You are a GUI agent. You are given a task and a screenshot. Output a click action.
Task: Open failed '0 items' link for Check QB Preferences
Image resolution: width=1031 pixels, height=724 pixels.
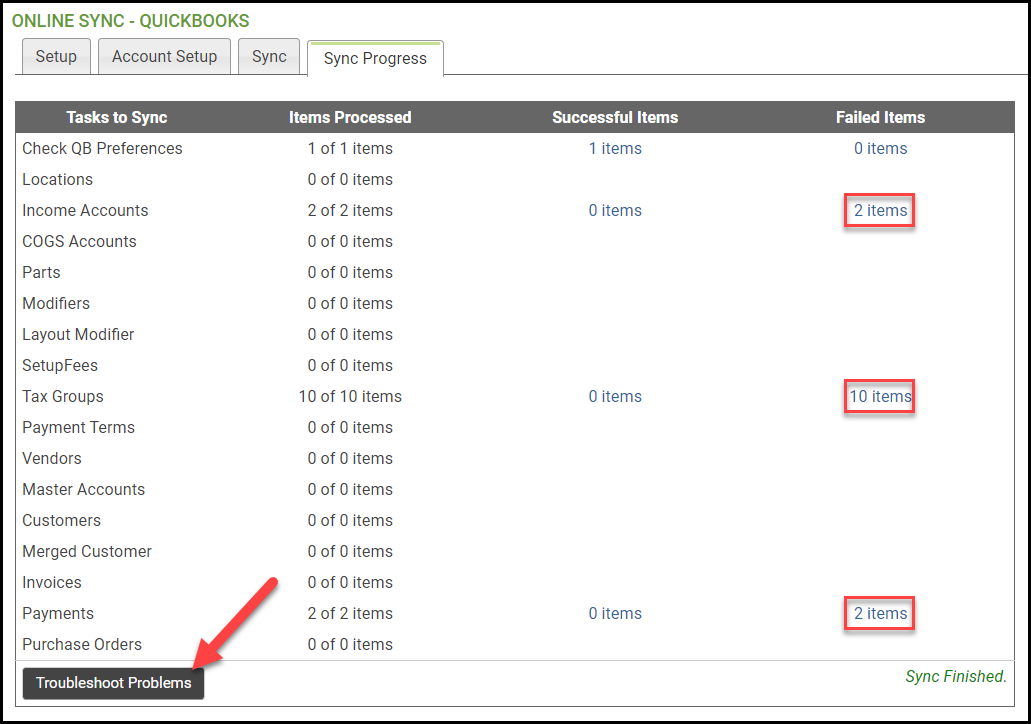point(880,149)
